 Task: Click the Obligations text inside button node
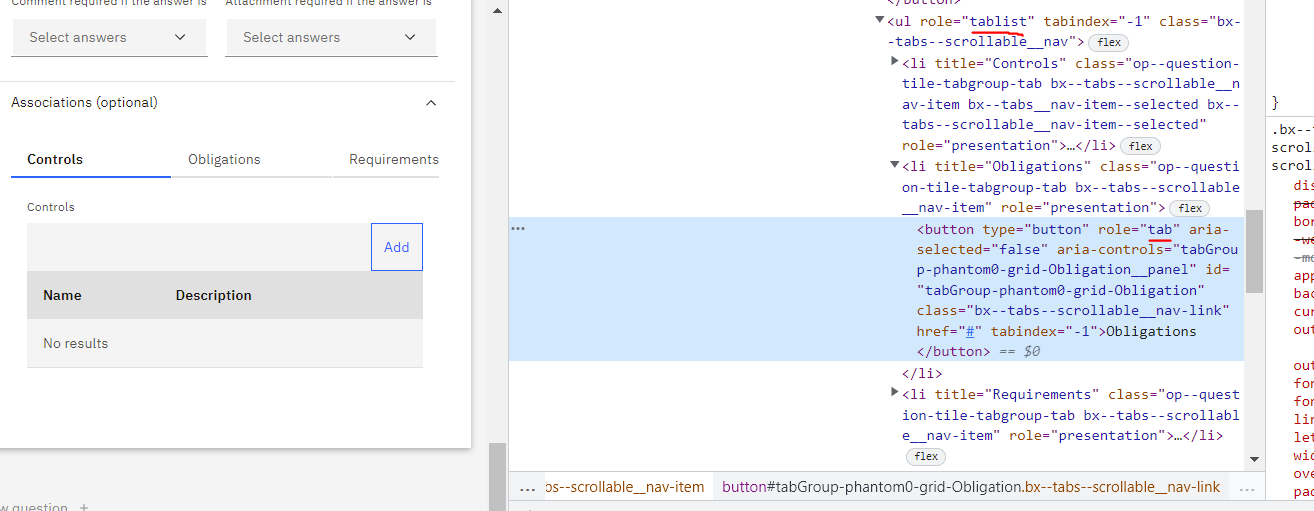[1152, 332]
